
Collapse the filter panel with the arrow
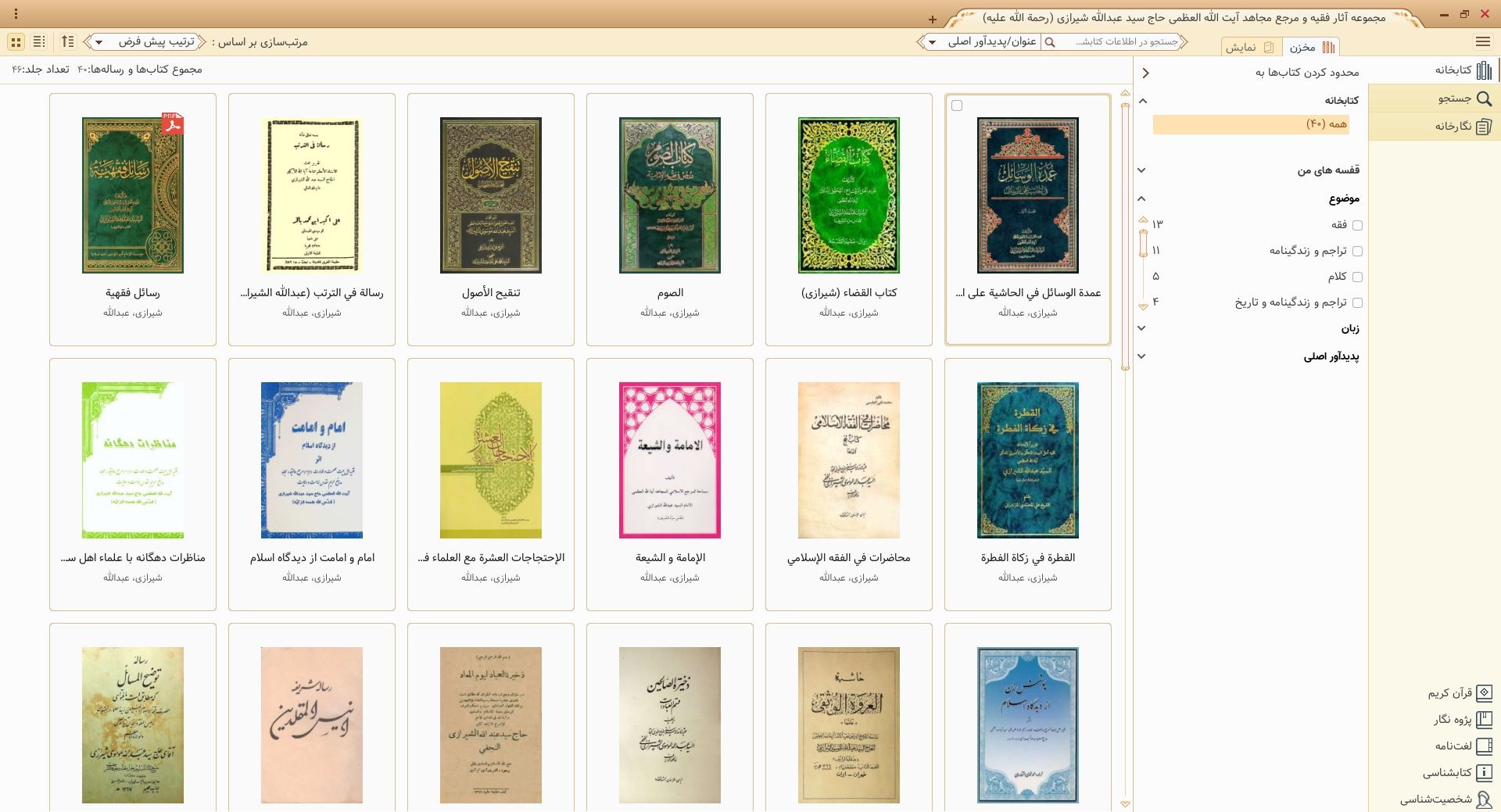[1145, 73]
